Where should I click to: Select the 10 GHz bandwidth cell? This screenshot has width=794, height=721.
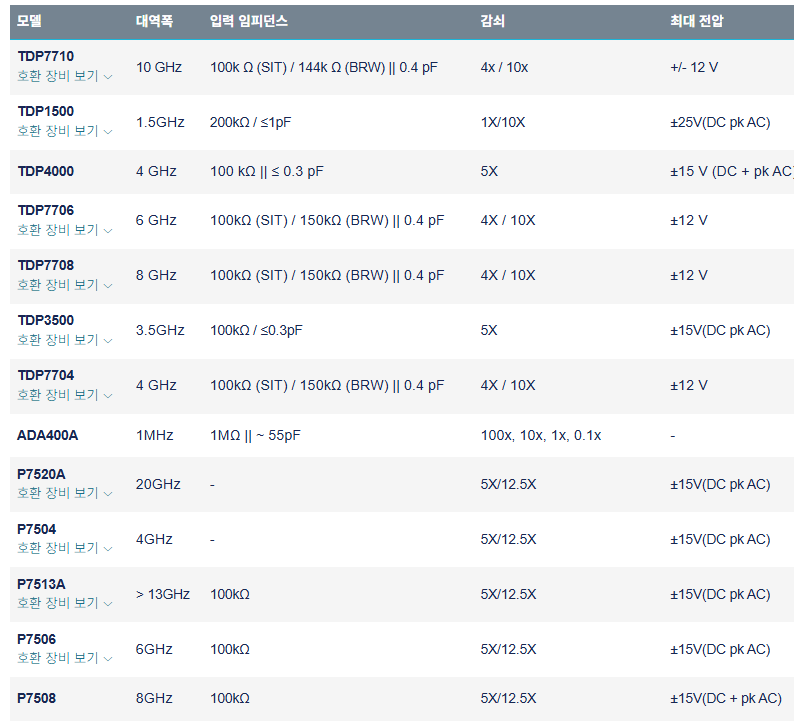click(159, 67)
